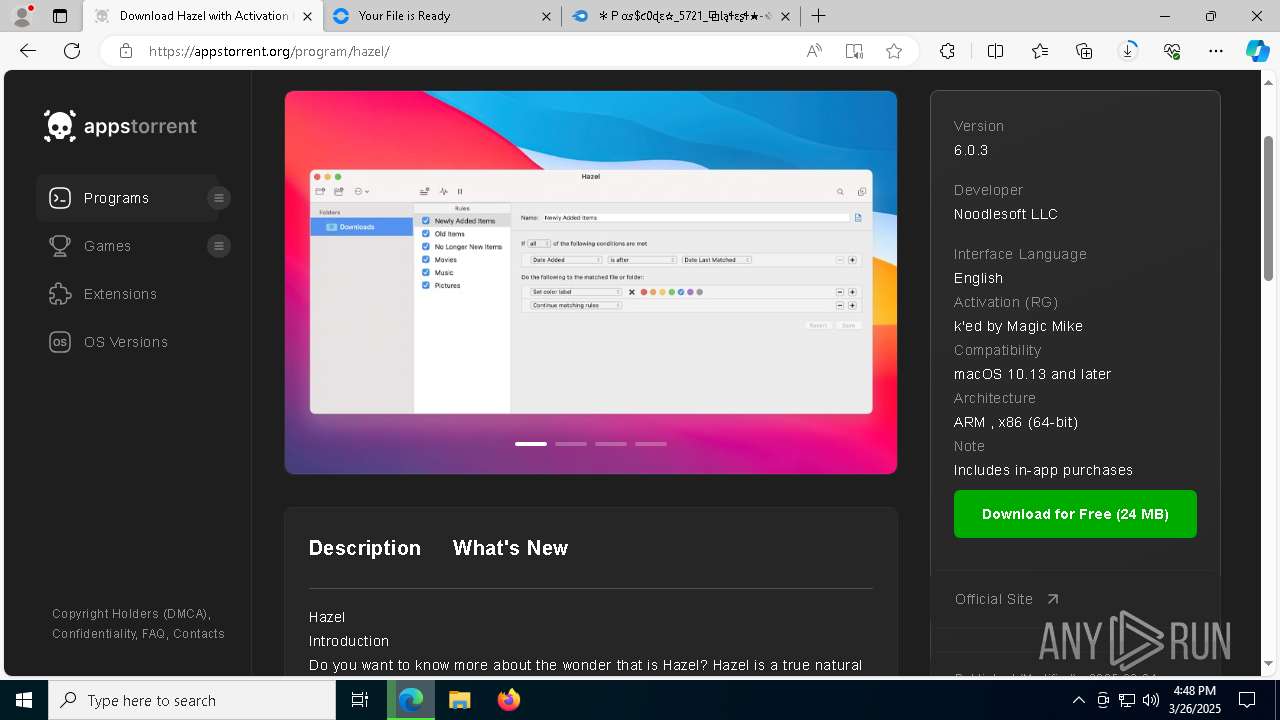The height and width of the screenshot is (720, 1280).
Task: Show hidden system tray icons
Action: pyautogui.click(x=1078, y=700)
